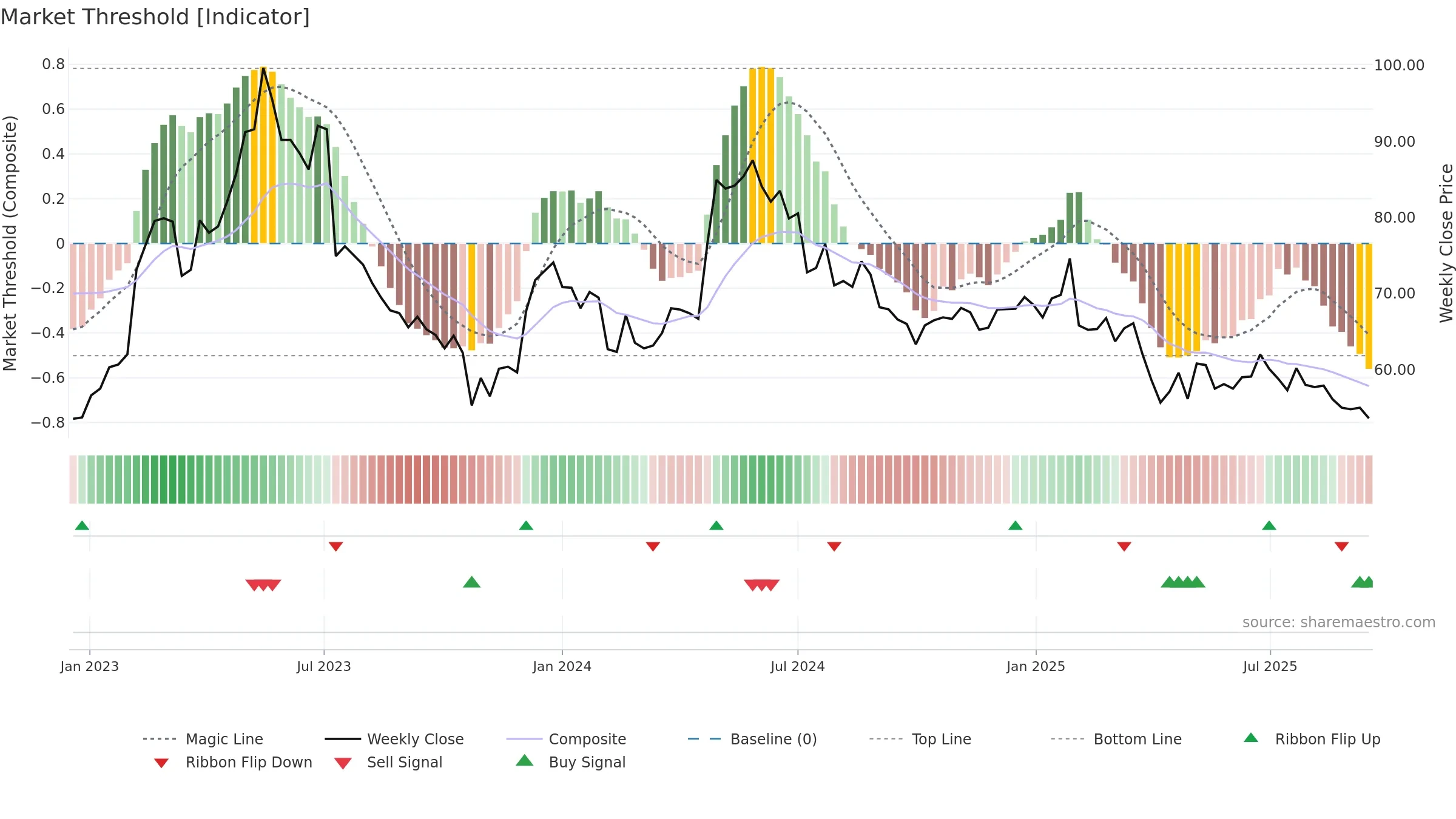Click the Jan 2023 x-axis label
1456x819 pixels.
[x=90, y=667]
